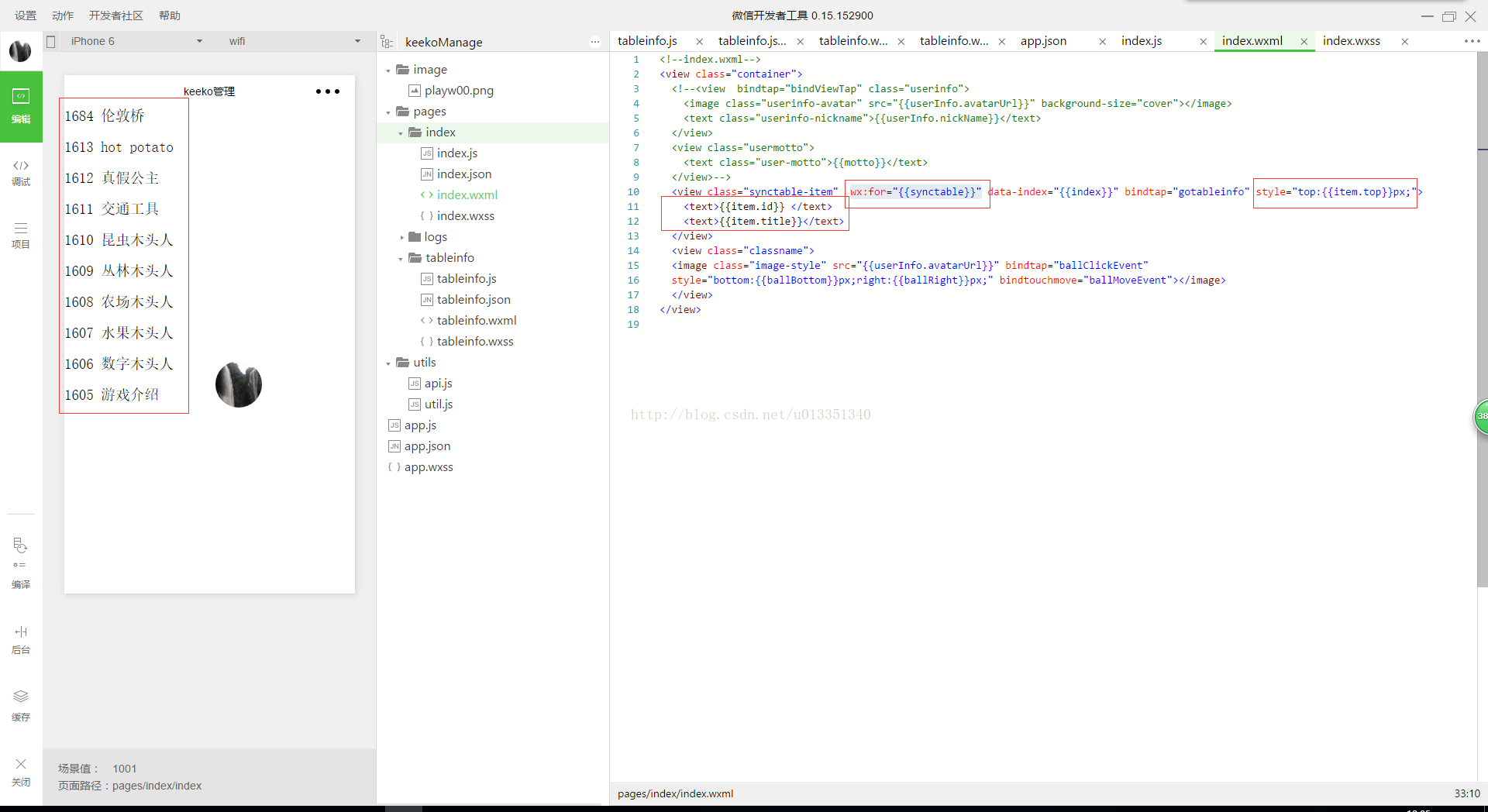The height and width of the screenshot is (812, 1488).
Task: Click the device rotation icon beside iPhone 6
Action: tap(51, 42)
